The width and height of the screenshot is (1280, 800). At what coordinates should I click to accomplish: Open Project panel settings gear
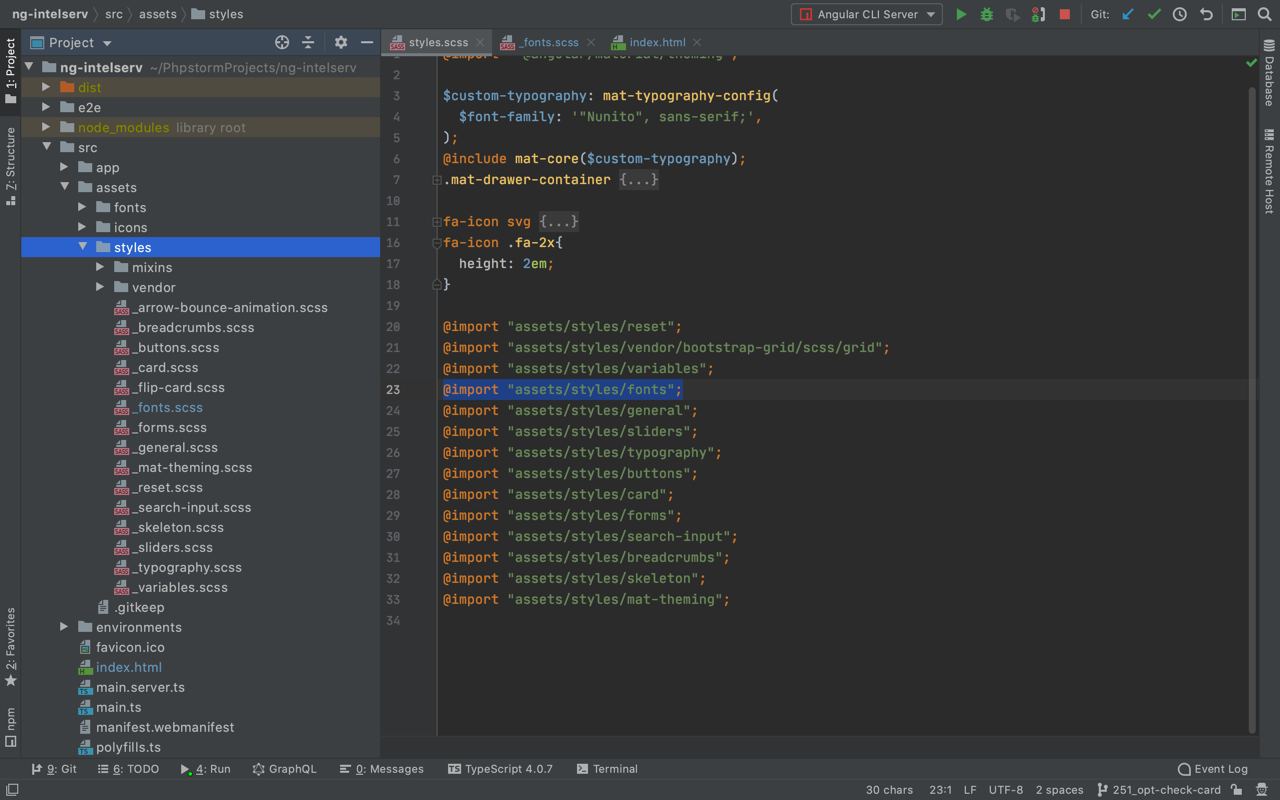point(341,42)
